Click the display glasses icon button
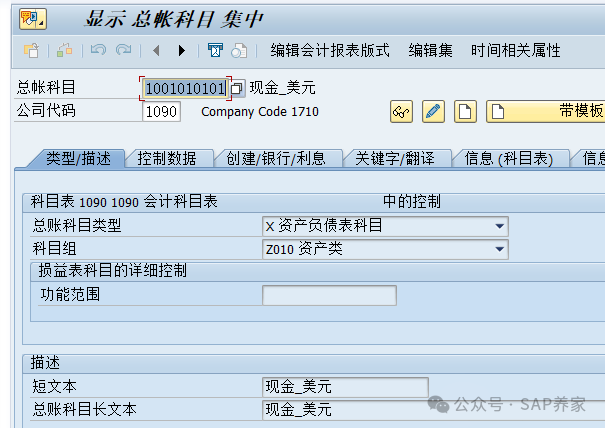The height and width of the screenshot is (428, 605). coord(401,112)
